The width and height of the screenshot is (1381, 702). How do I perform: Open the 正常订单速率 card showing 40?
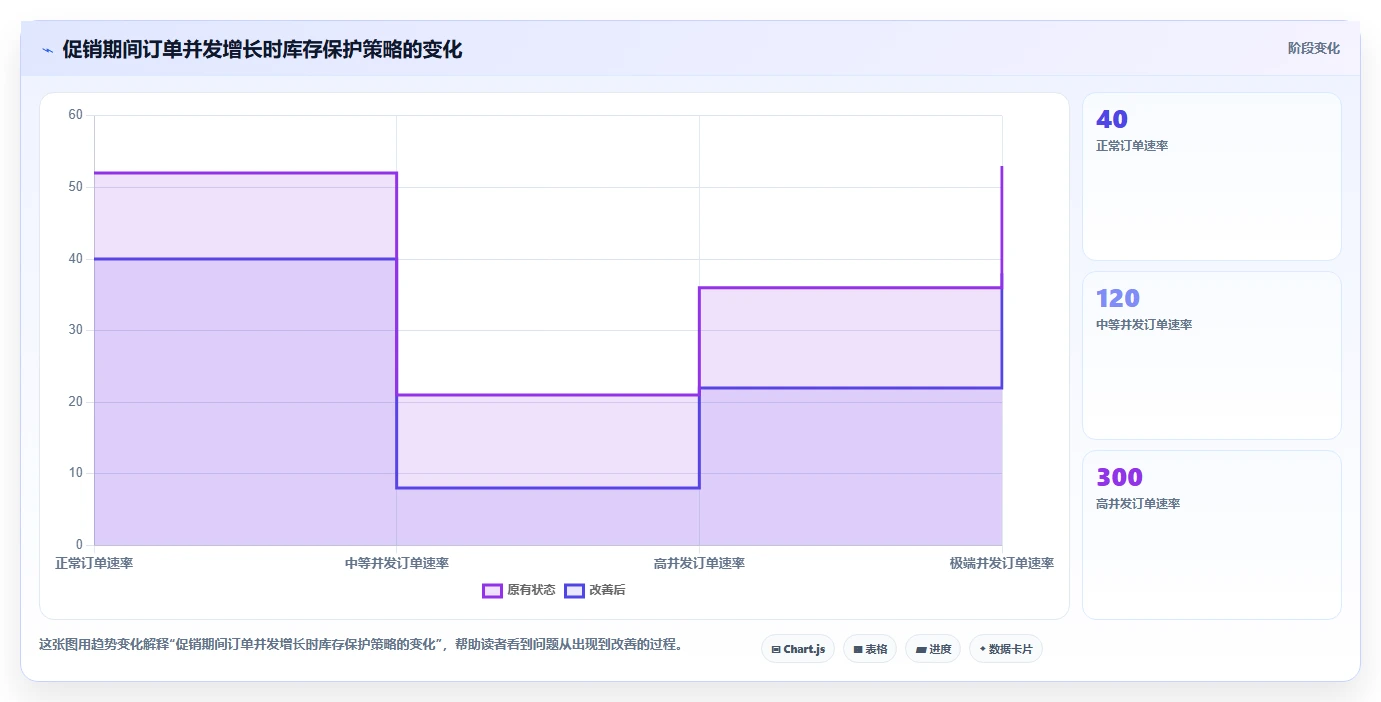pos(1212,177)
